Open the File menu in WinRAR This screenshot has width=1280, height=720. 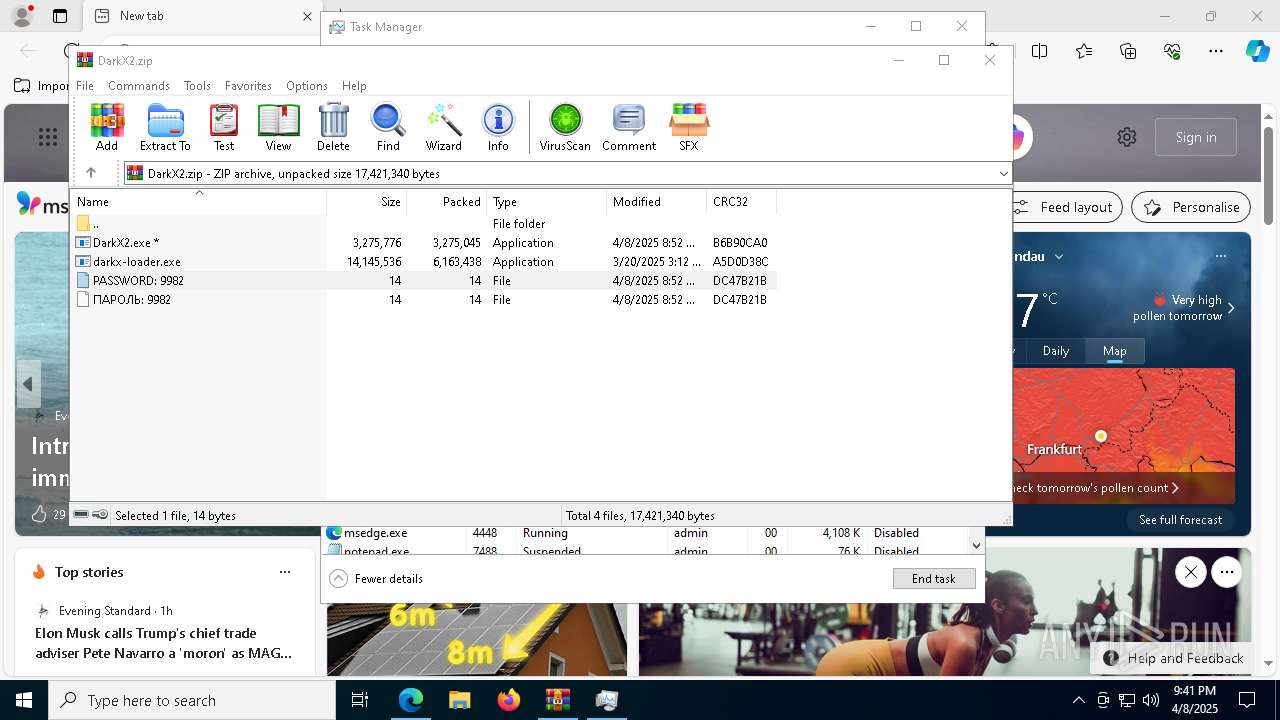coord(85,86)
